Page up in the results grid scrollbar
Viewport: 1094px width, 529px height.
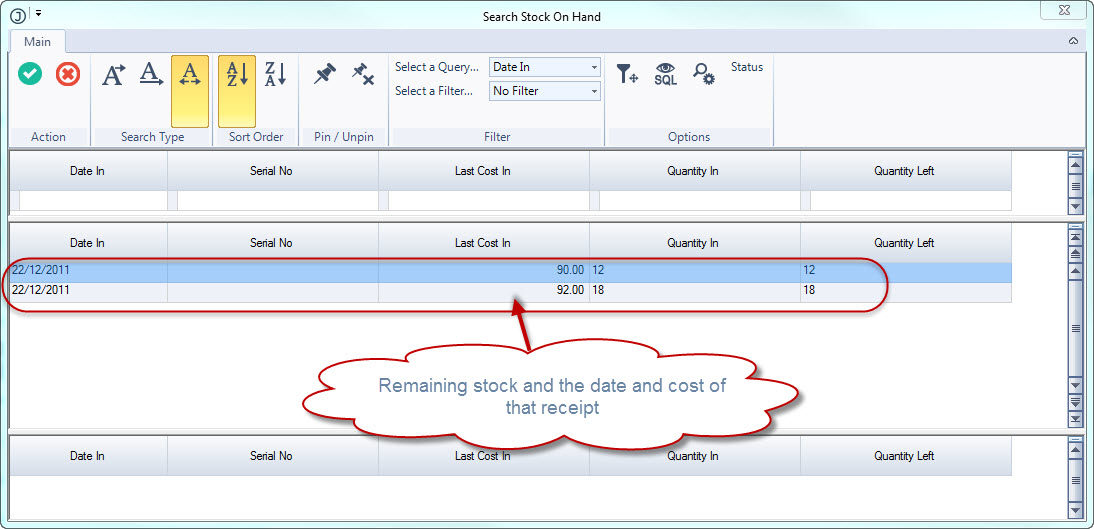(x=1075, y=253)
